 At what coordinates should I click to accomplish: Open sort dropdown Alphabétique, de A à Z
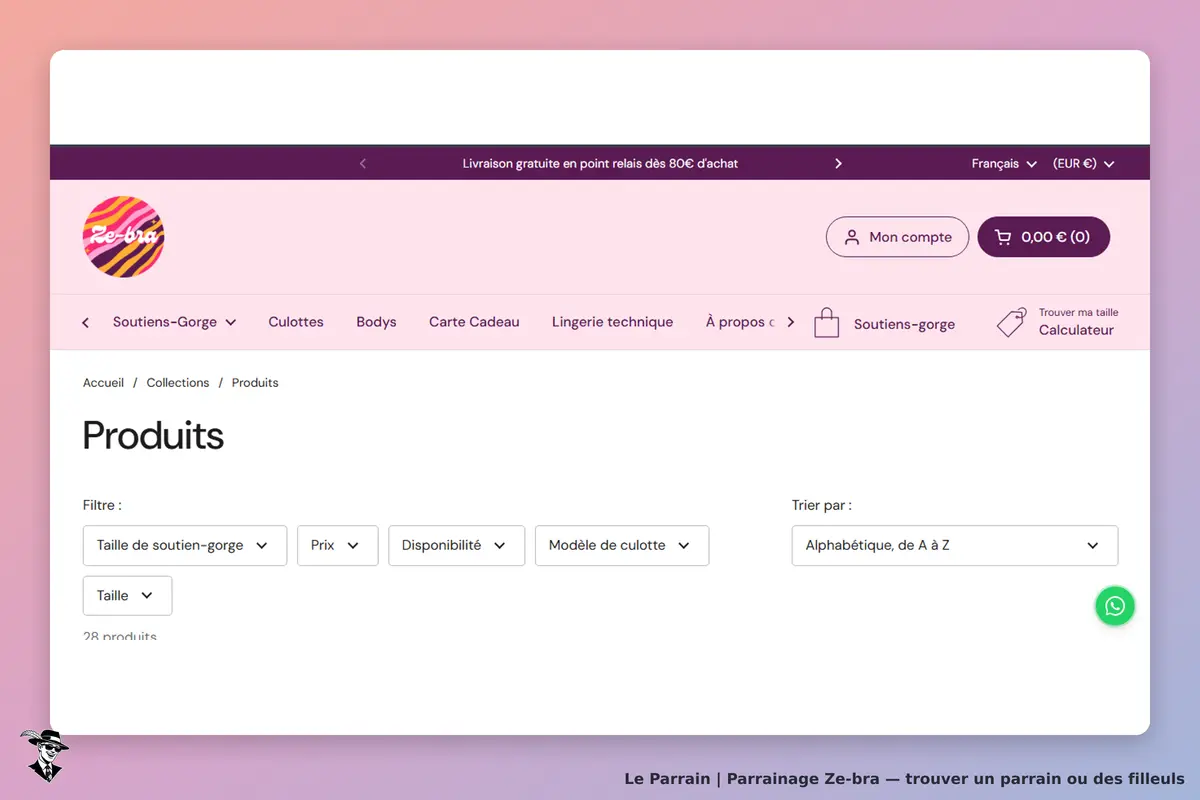955,545
